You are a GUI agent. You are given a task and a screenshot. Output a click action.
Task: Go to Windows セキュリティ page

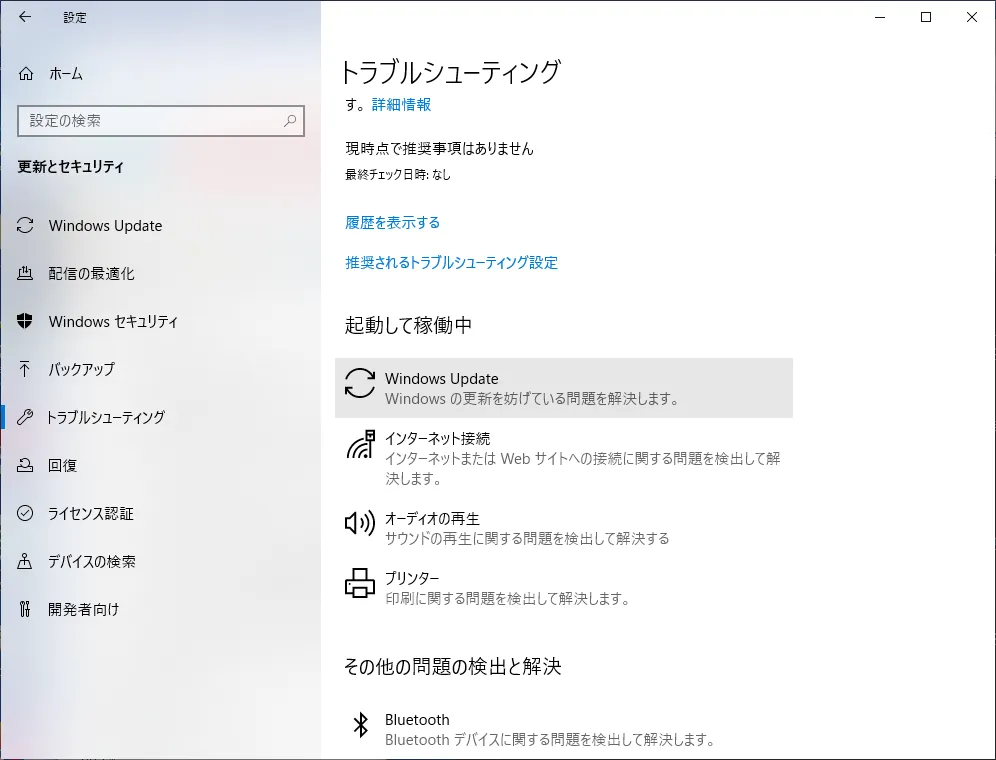point(113,322)
